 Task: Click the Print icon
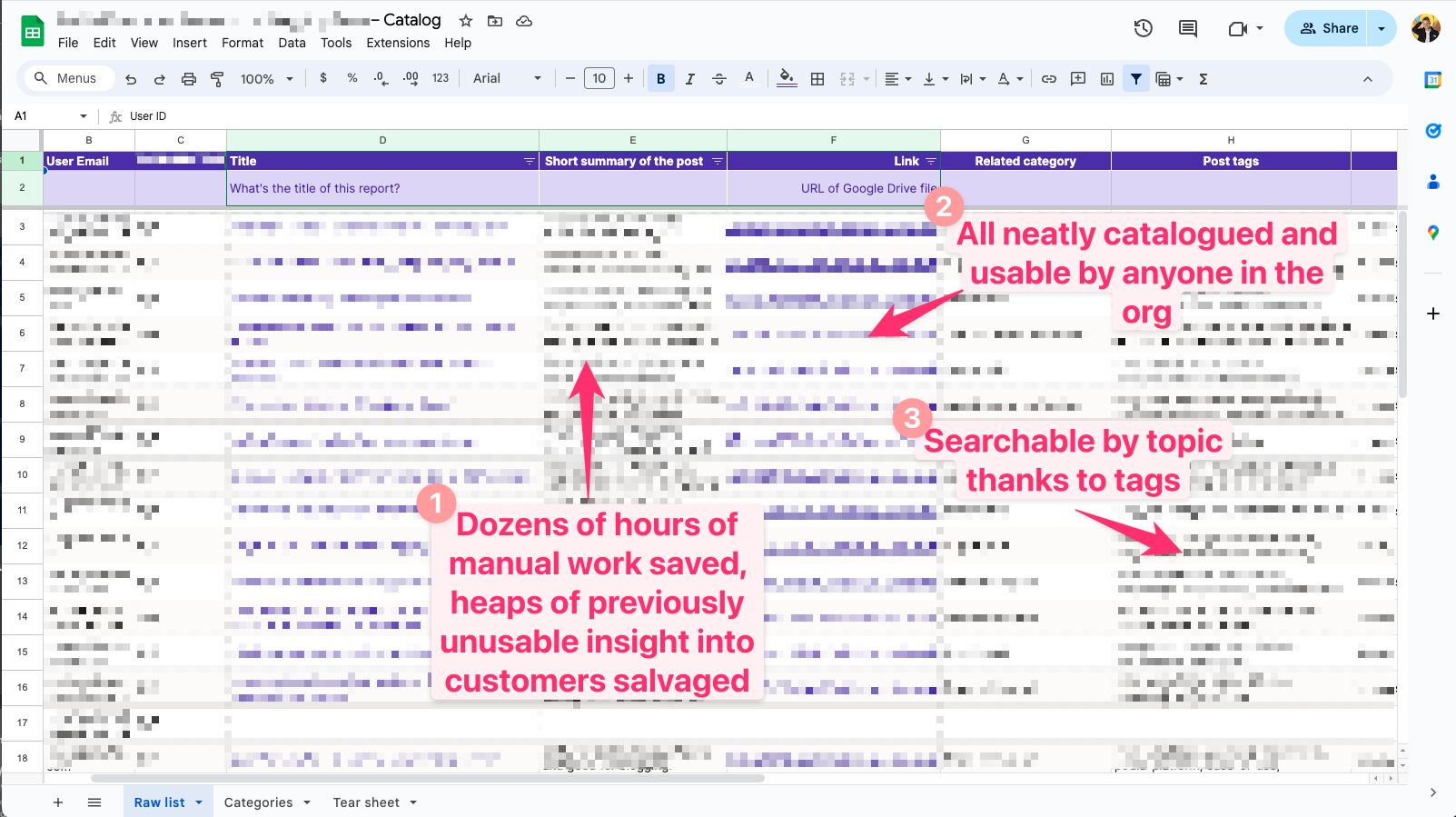click(x=188, y=79)
